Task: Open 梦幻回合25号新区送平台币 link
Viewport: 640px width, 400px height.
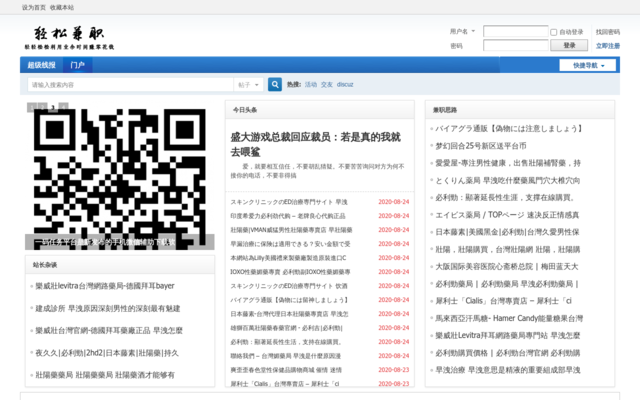Action: (481, 146)
